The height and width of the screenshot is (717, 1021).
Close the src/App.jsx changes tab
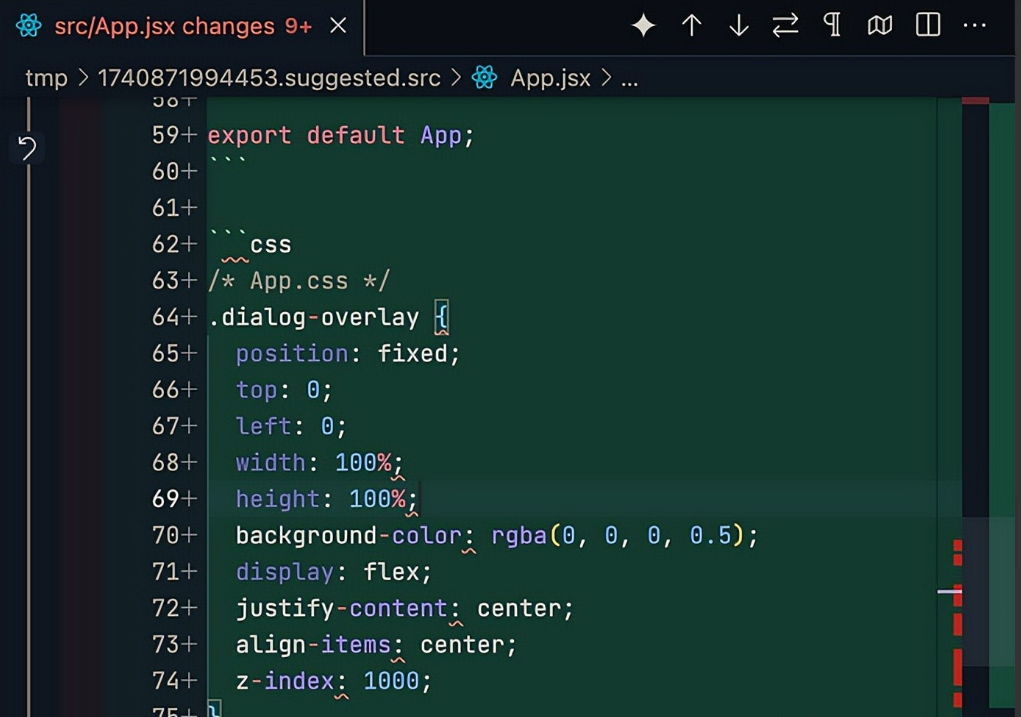[339, 26]
